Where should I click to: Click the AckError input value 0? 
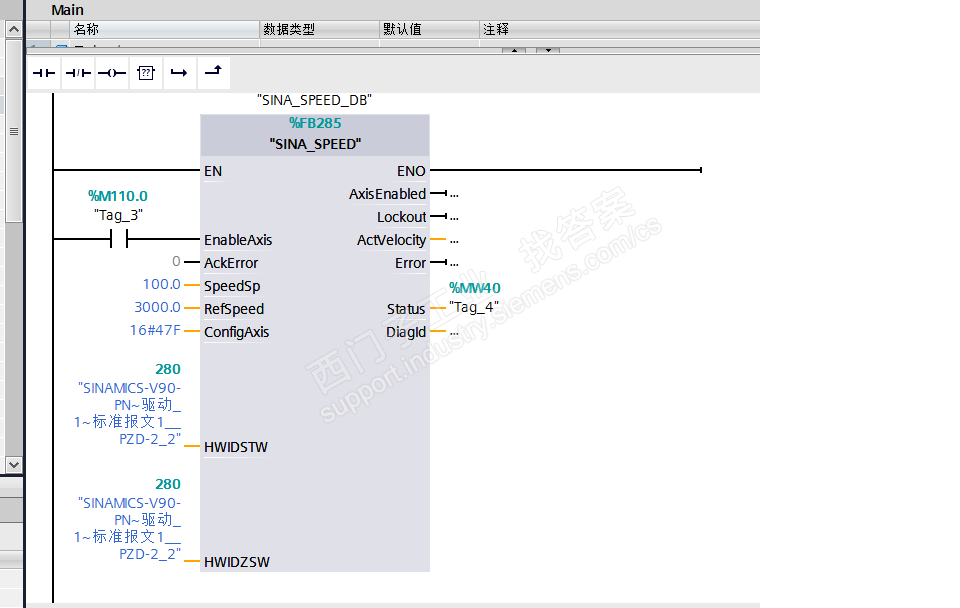point(176,261)
